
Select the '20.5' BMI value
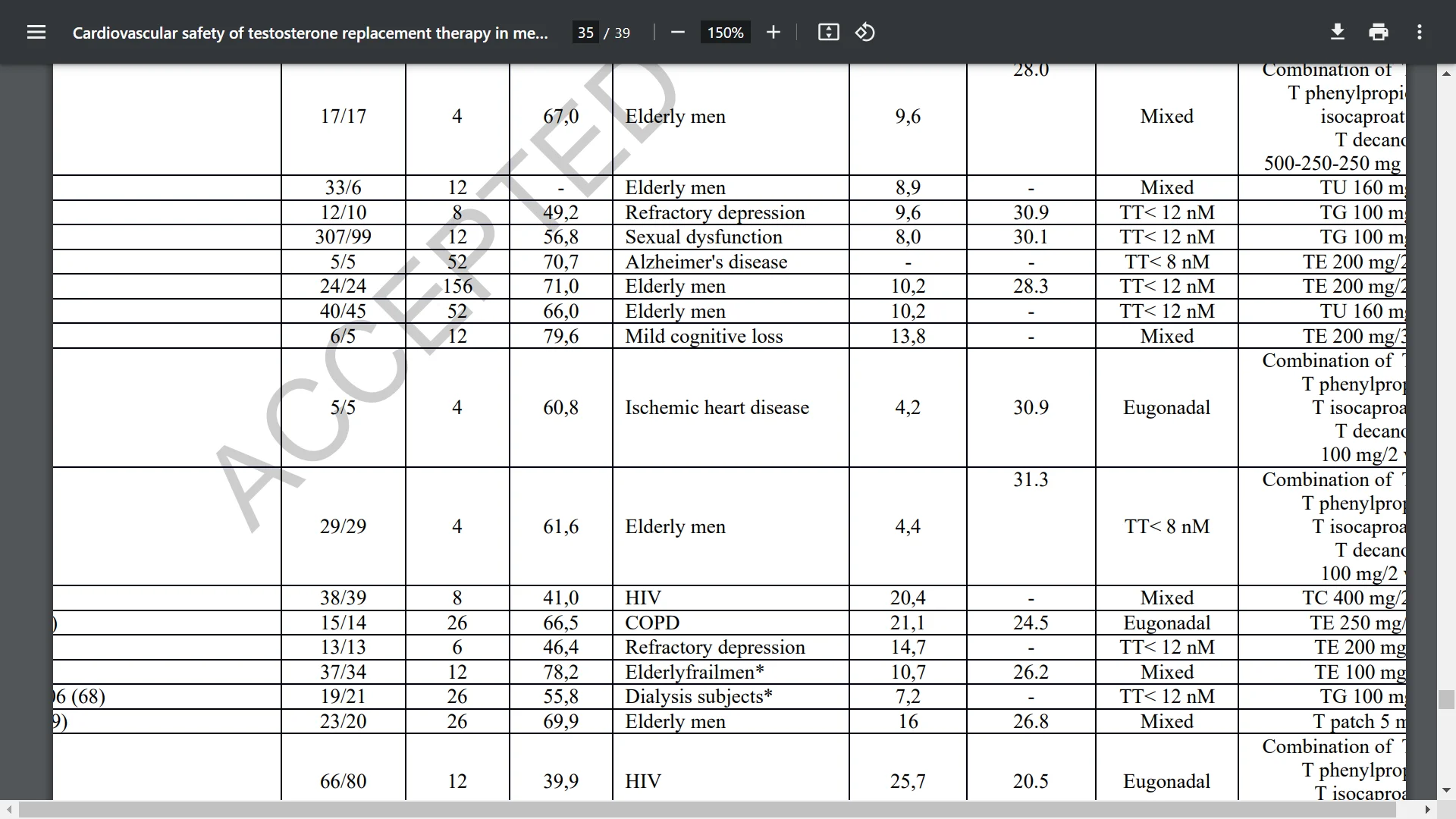pyautogui.click(x=1031, y=781)
